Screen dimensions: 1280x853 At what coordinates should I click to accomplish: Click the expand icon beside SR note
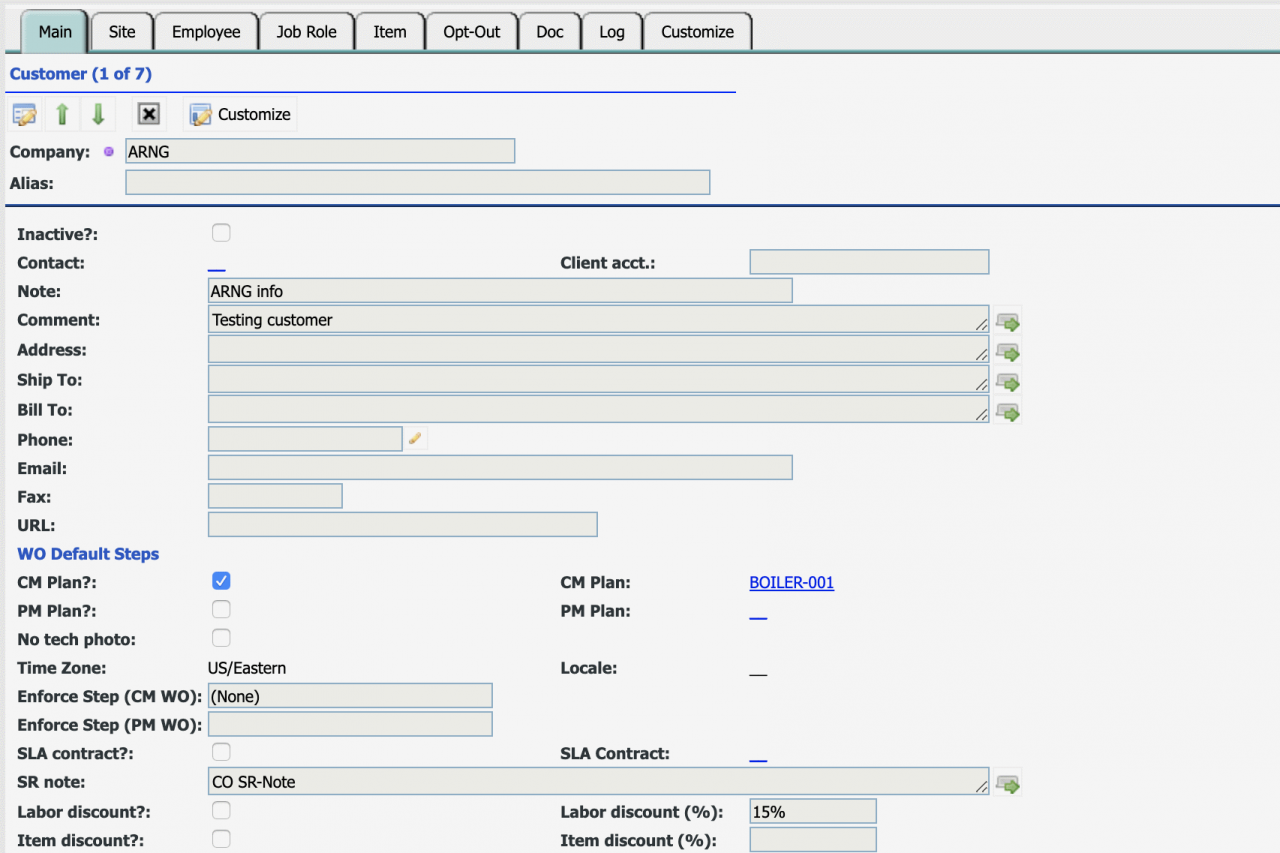click(x=1008, y=783)
